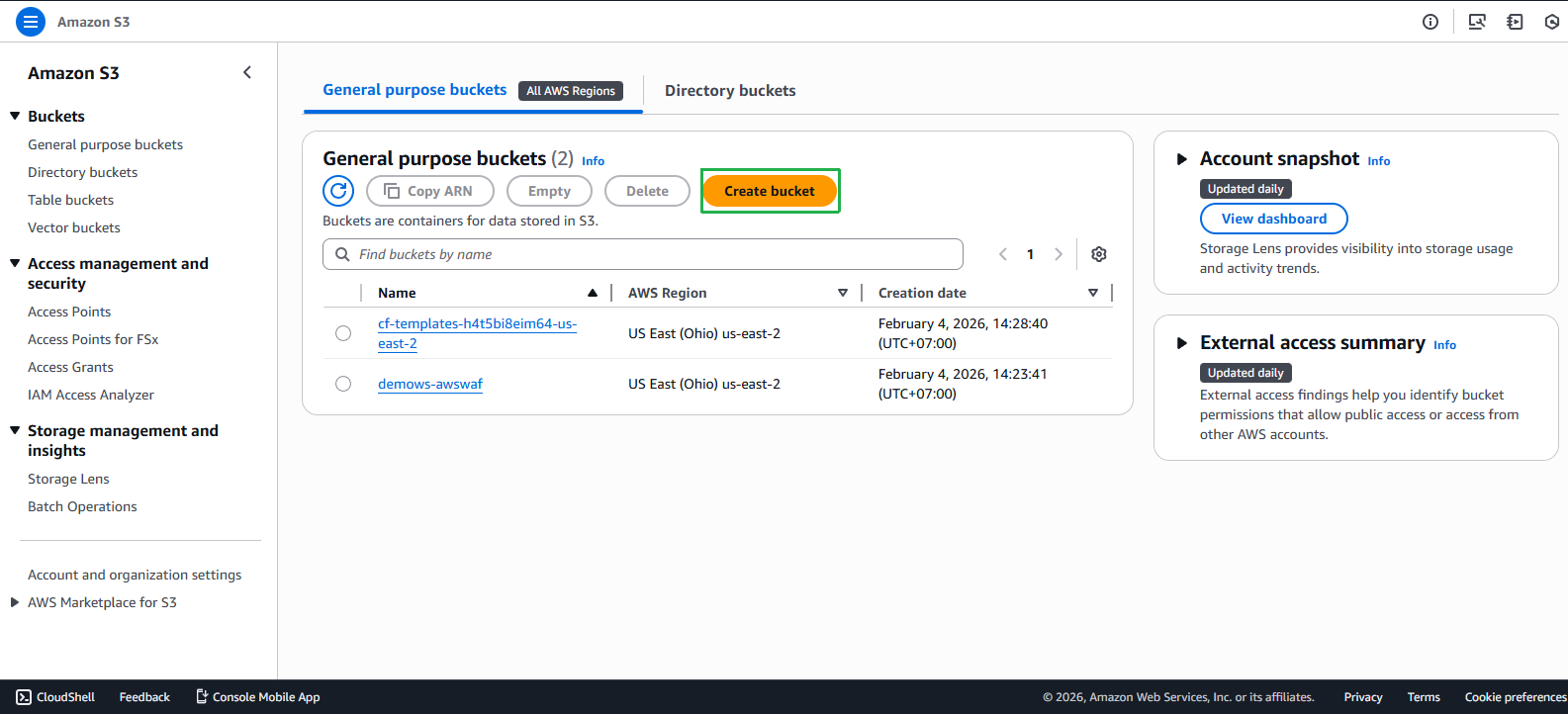Open Cookie preferences in footer
1568x714 pixels.
pos(1516,697)
